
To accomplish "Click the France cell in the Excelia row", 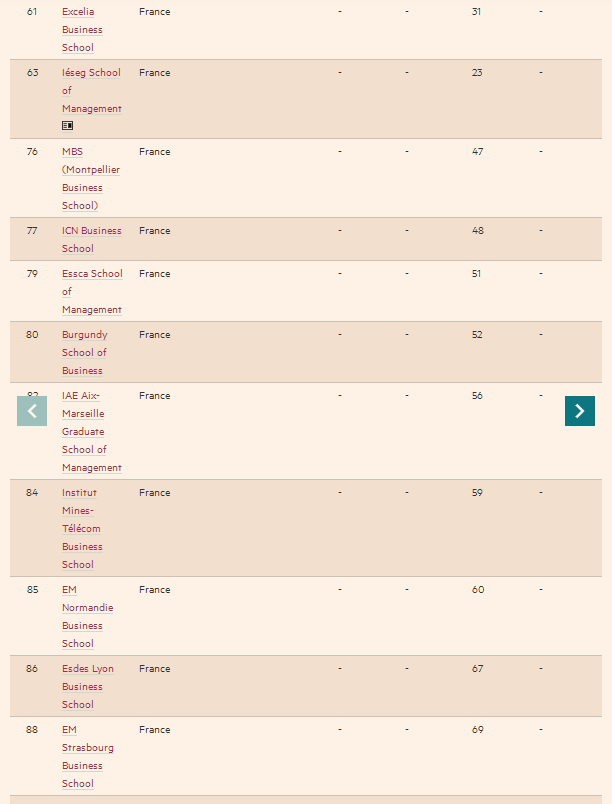I will click(154, 12).
